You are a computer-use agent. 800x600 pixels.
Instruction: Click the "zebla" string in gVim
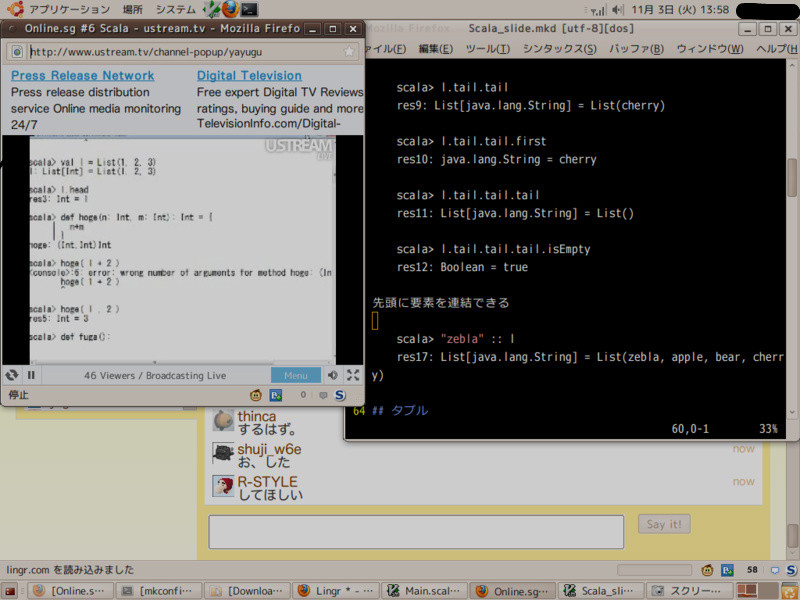[462, 339]
